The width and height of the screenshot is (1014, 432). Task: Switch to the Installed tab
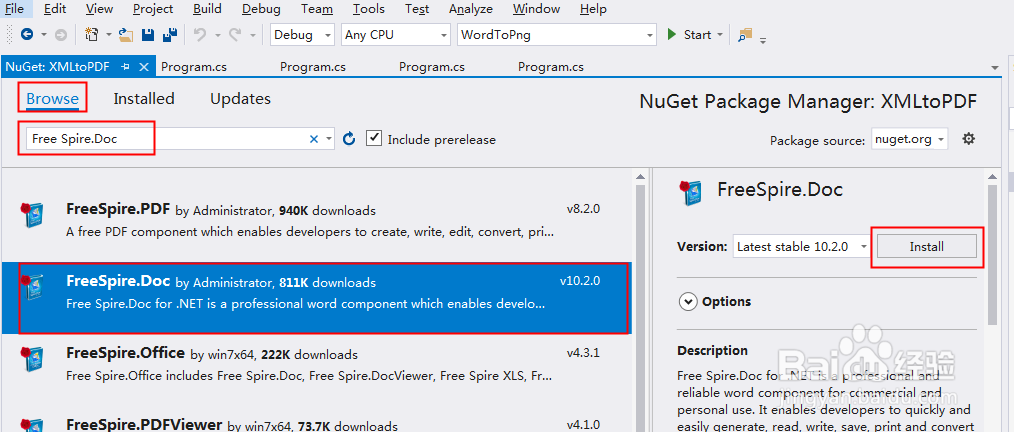[x=144, y=99]
